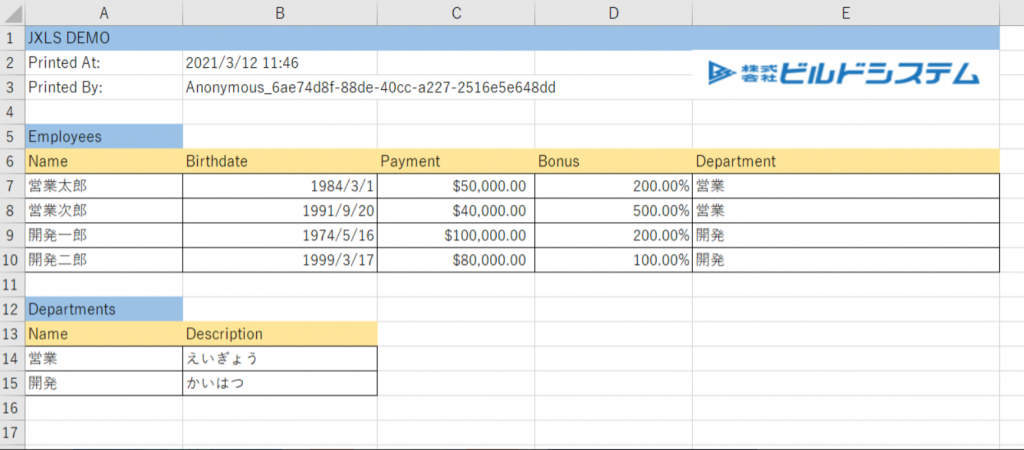Select row 1 header
The height and width of the screenshot is (450, 1024).
(12, 38)
